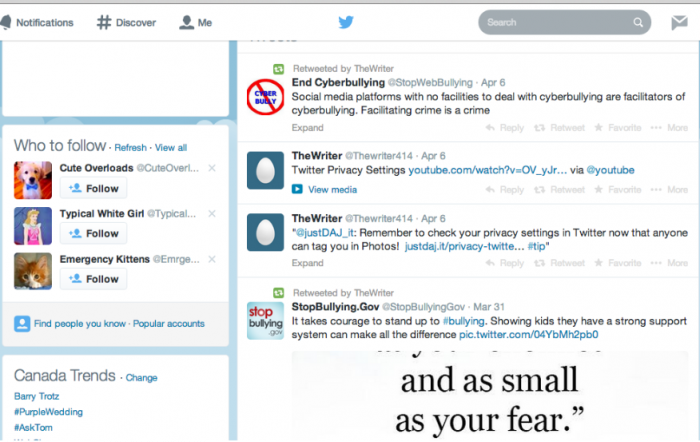
Task: Open the fear quote tweet image
Action: [x=490, y=396]
